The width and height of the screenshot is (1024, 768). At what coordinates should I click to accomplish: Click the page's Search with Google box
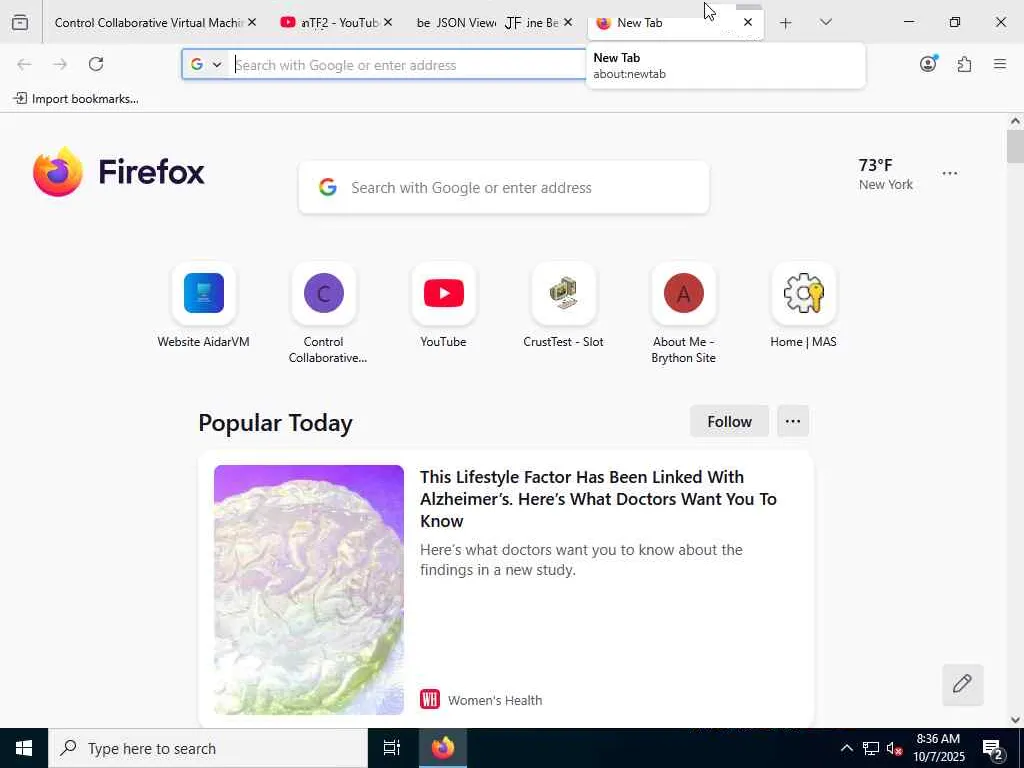click(x=504, y=187)
